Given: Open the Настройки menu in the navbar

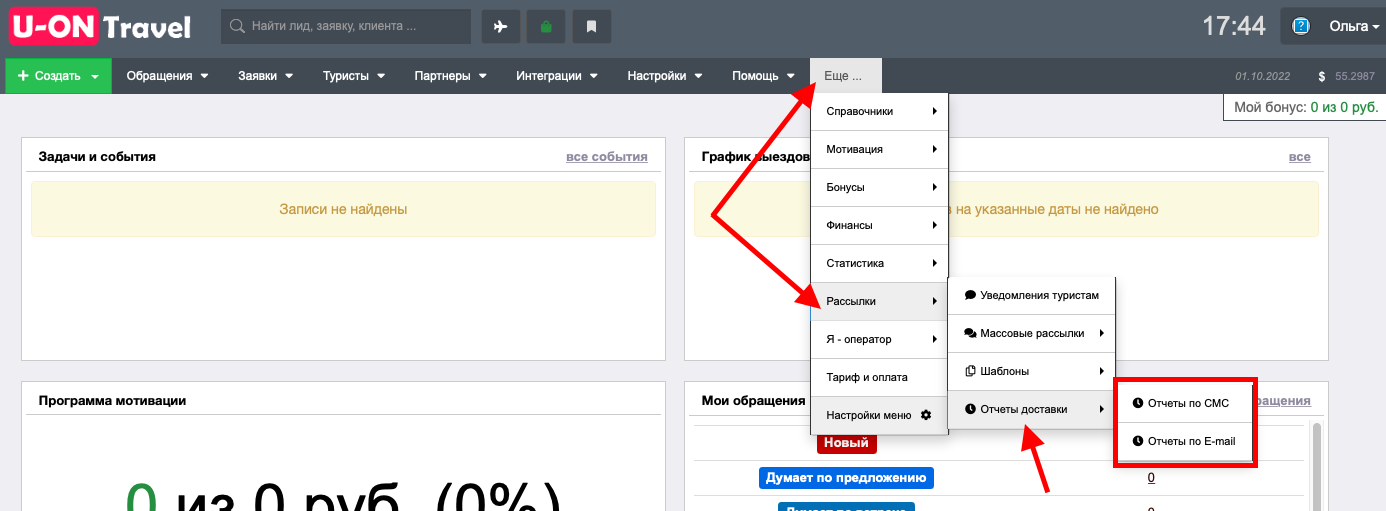Looking at the screenshot, I should pyautogui.click(x=665, y=76).
